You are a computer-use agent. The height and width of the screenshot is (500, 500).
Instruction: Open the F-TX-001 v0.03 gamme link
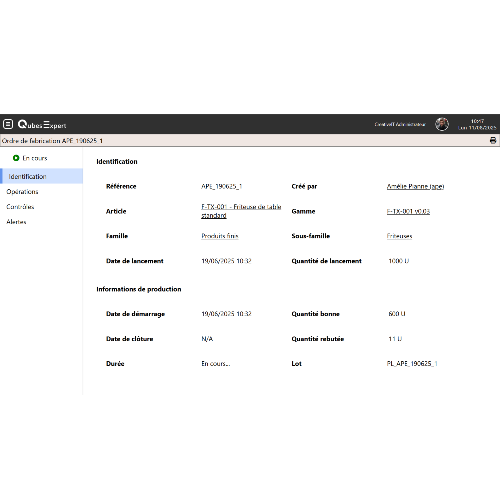point(408,211)
